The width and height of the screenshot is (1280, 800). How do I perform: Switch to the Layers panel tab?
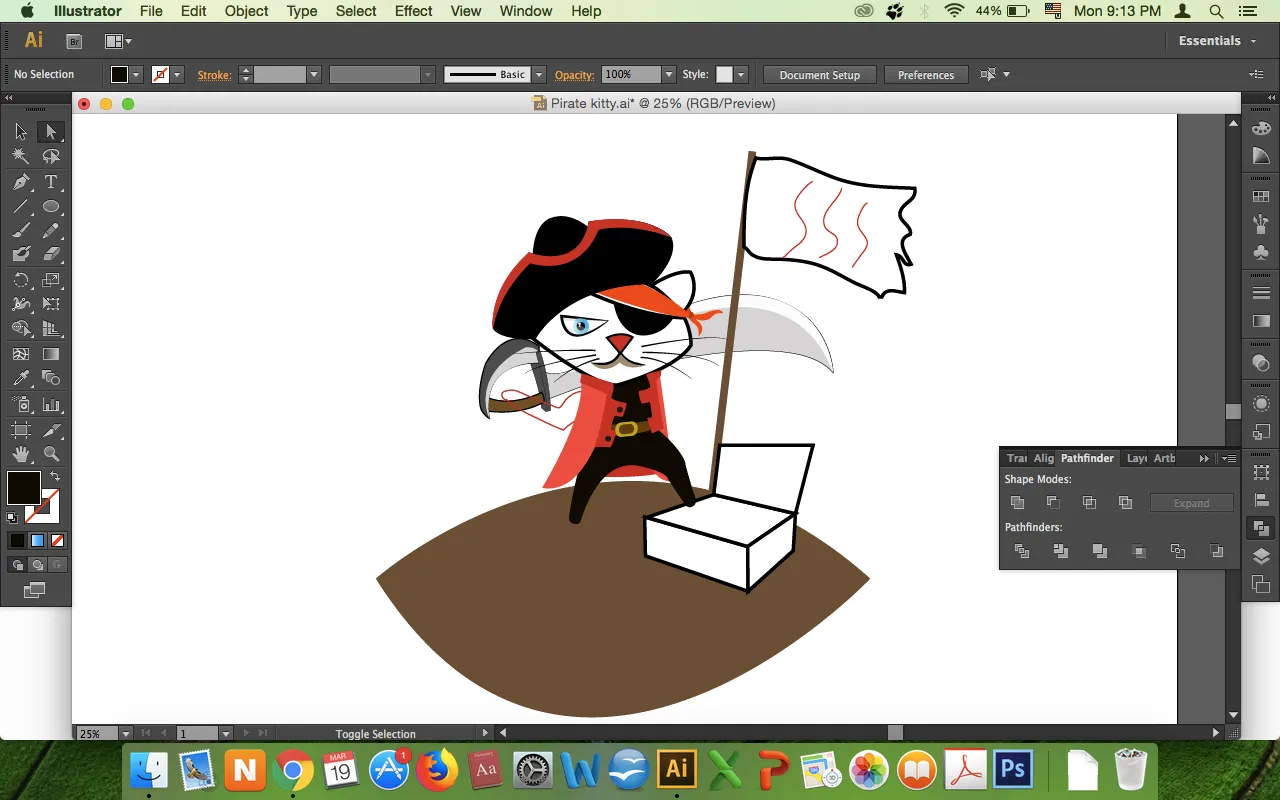point(1137,458)
